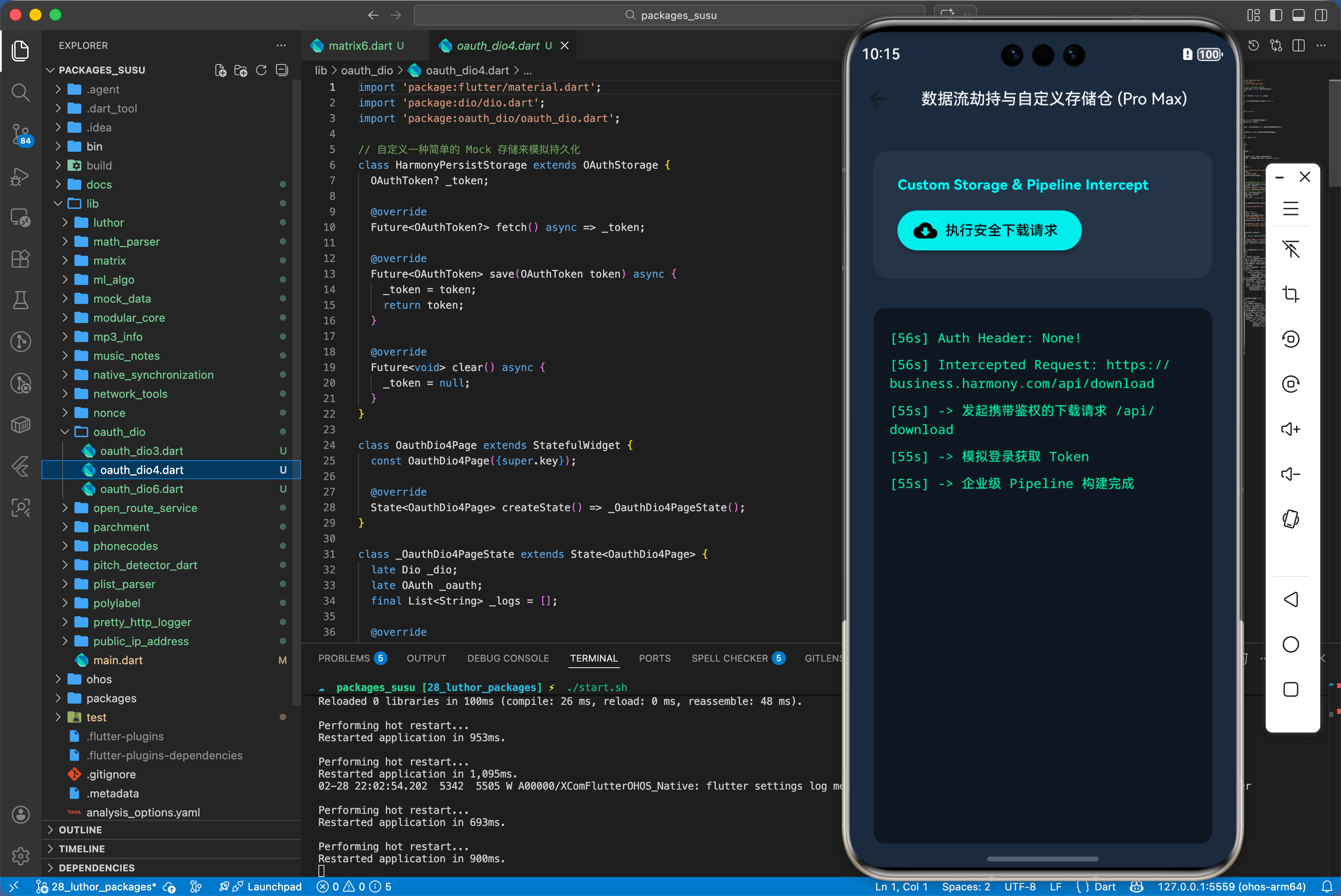1341x896 pixels.
Task: Expand the OUTLINE section
Action: click(80, 830)
